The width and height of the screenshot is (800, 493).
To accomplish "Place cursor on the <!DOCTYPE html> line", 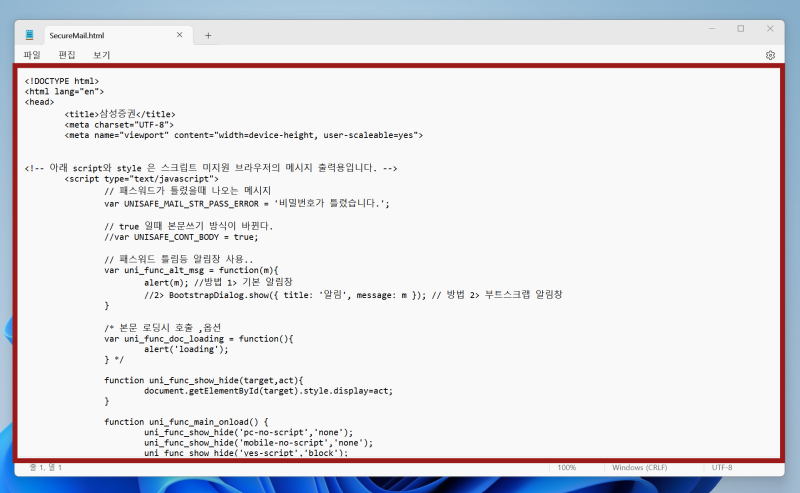I will 62,81.
